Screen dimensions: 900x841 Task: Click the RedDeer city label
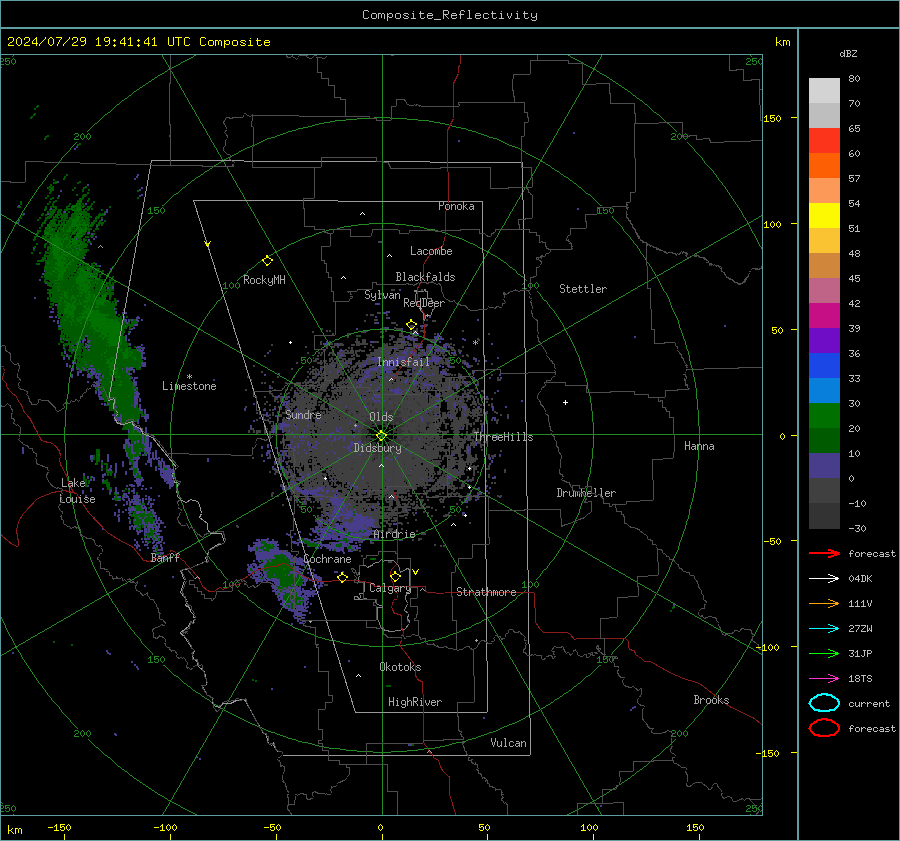[424, 303]
